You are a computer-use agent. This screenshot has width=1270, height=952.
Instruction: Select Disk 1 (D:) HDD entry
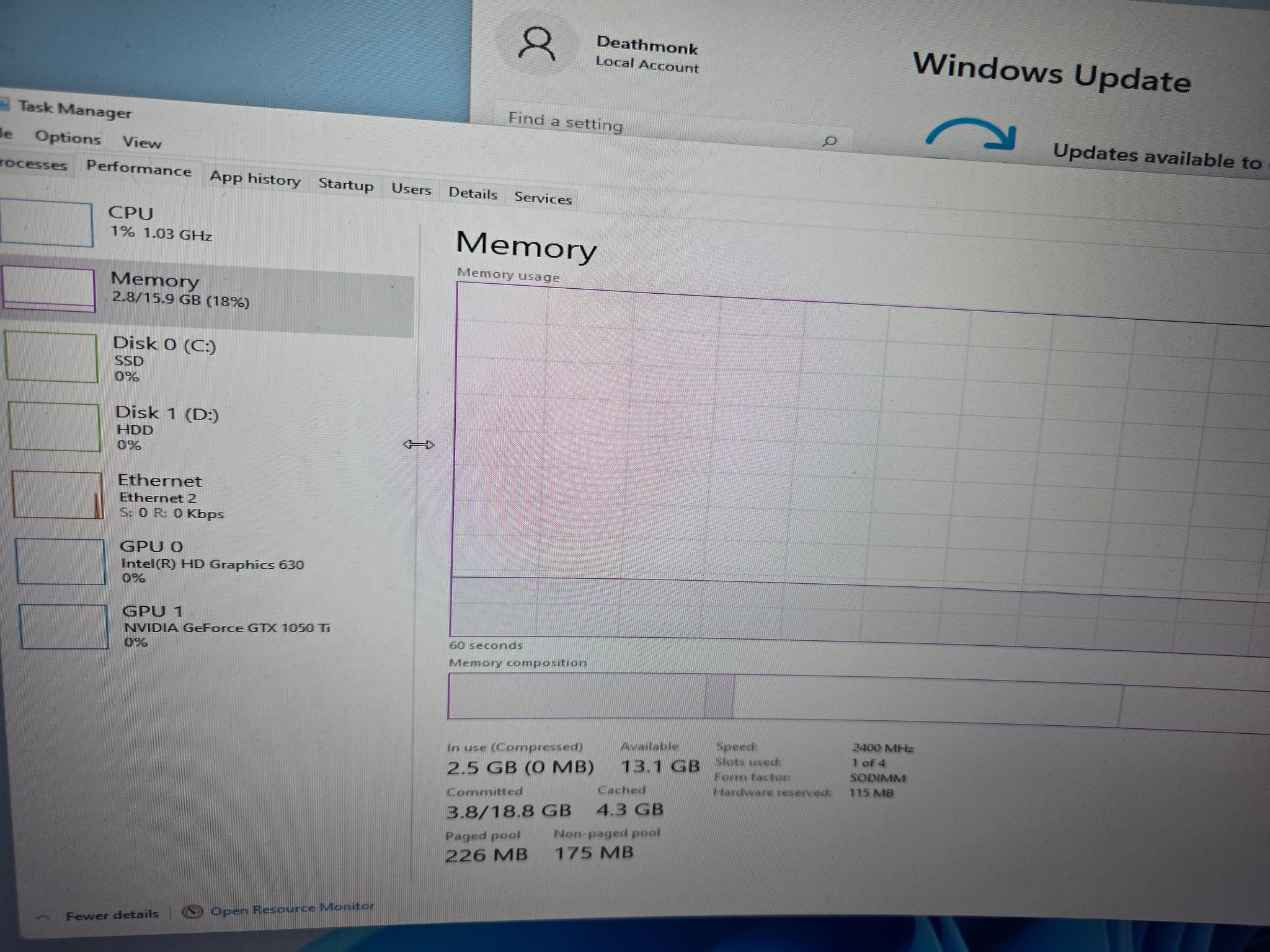211,428
